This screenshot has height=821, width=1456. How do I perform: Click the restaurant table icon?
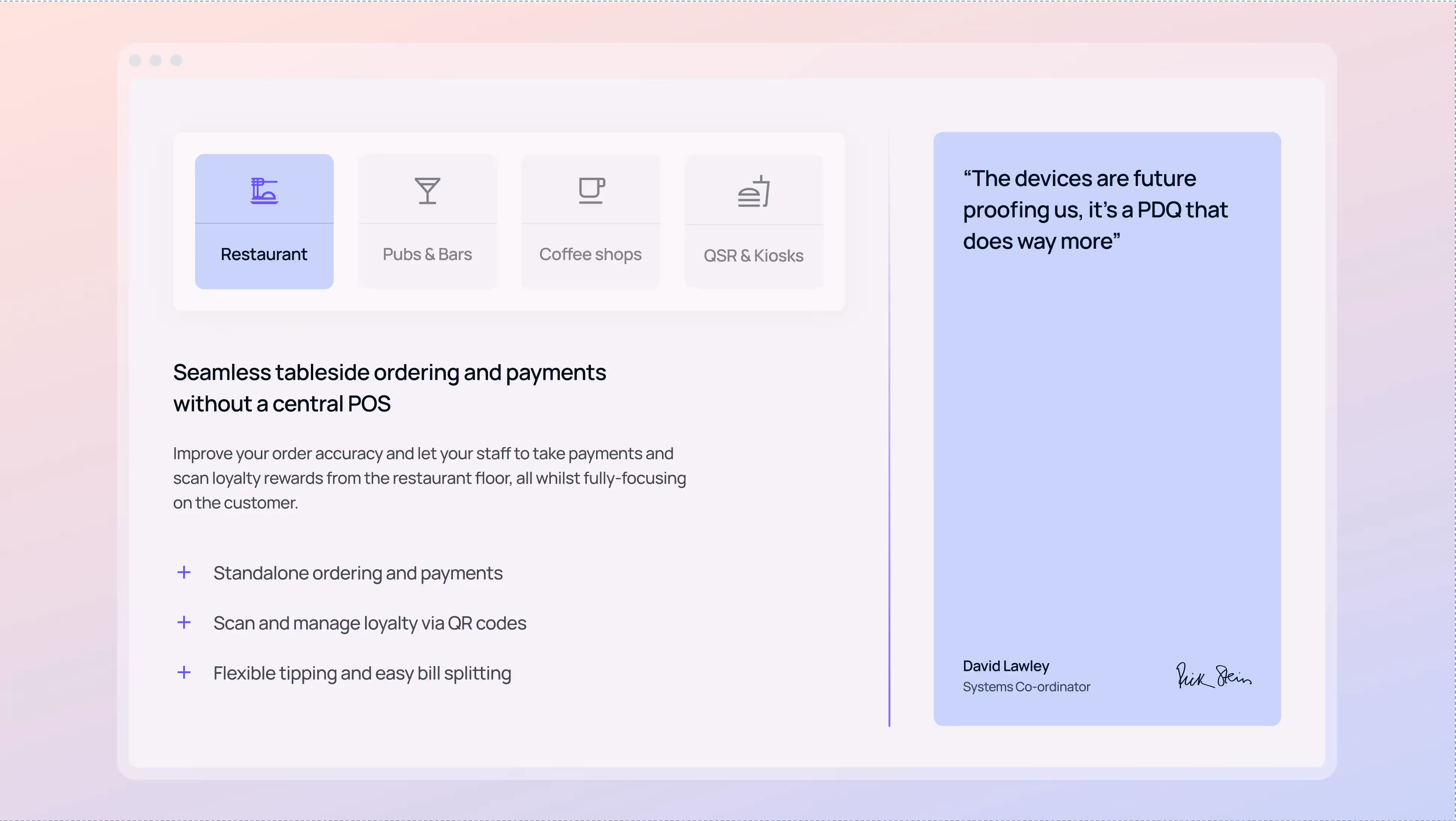pos(264,190)
